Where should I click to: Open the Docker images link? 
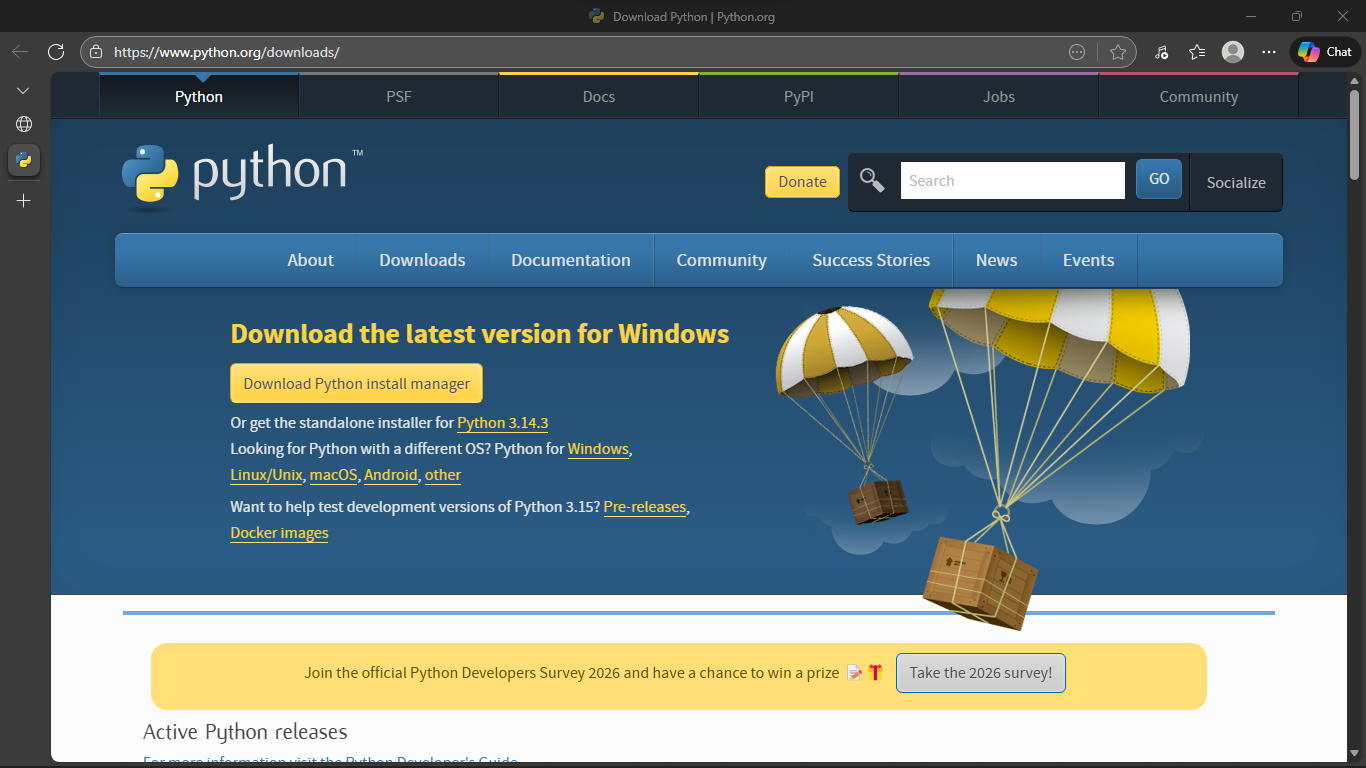pos(279,533)
